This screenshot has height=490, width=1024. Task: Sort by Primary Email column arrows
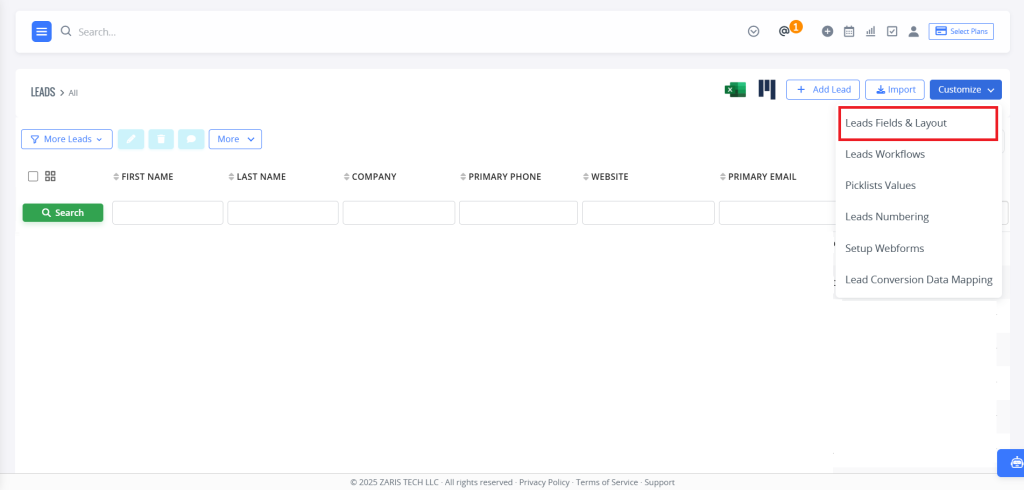click(x=723, y=177)
